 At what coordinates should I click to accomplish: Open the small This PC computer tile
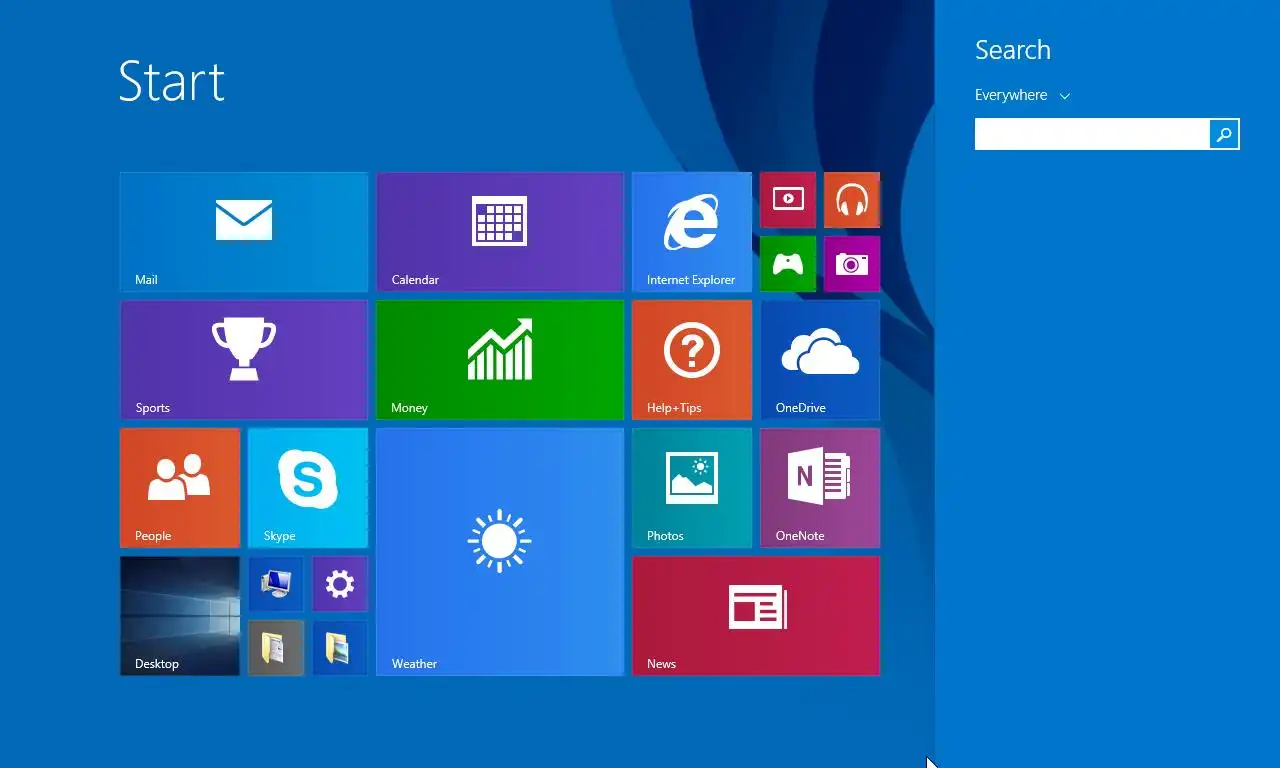pos(276,584)
